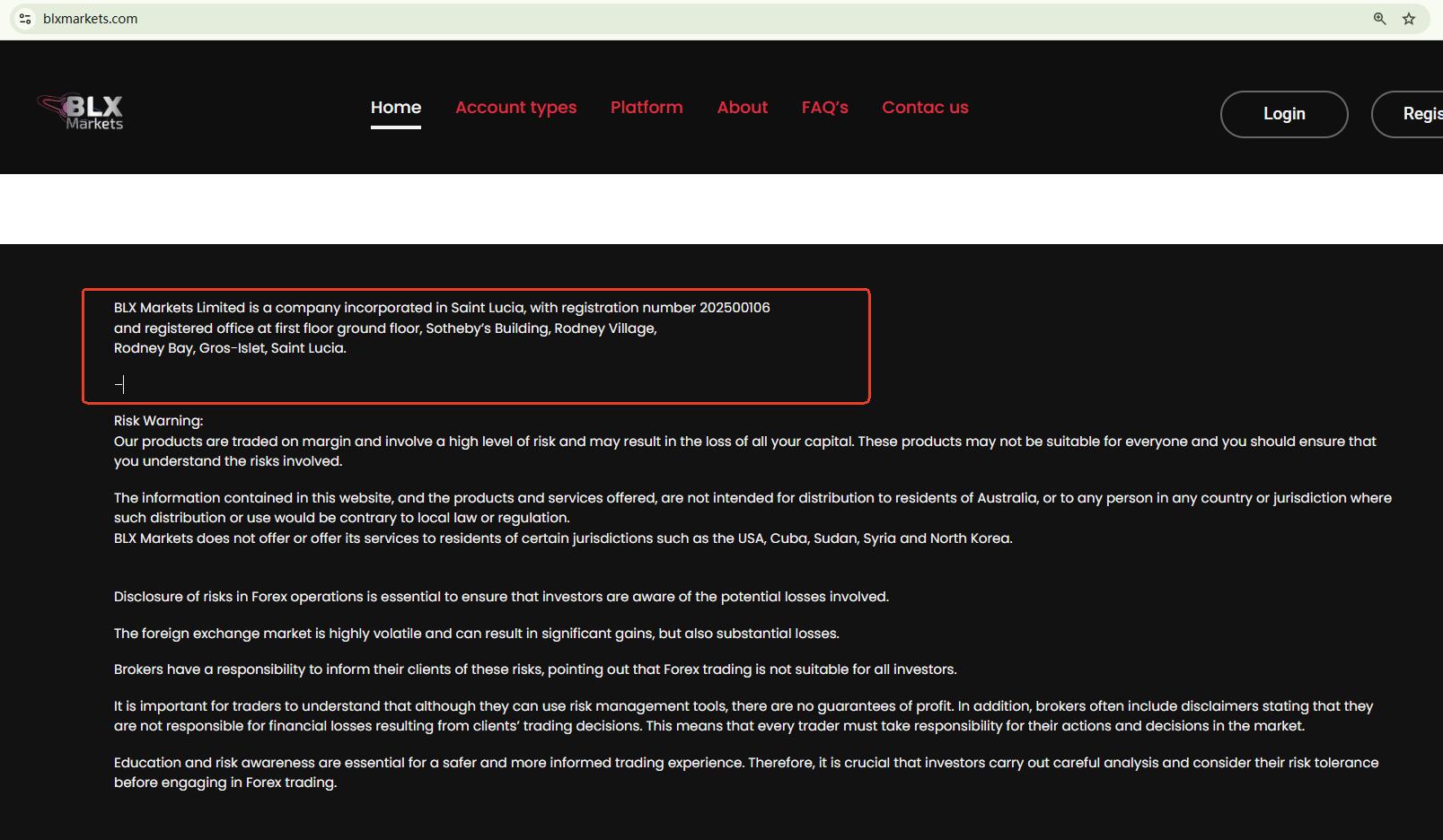The image size is (1443, 840).
Task: Select the Contac us link
Action: pyautogui.click(x=925, y=108)
